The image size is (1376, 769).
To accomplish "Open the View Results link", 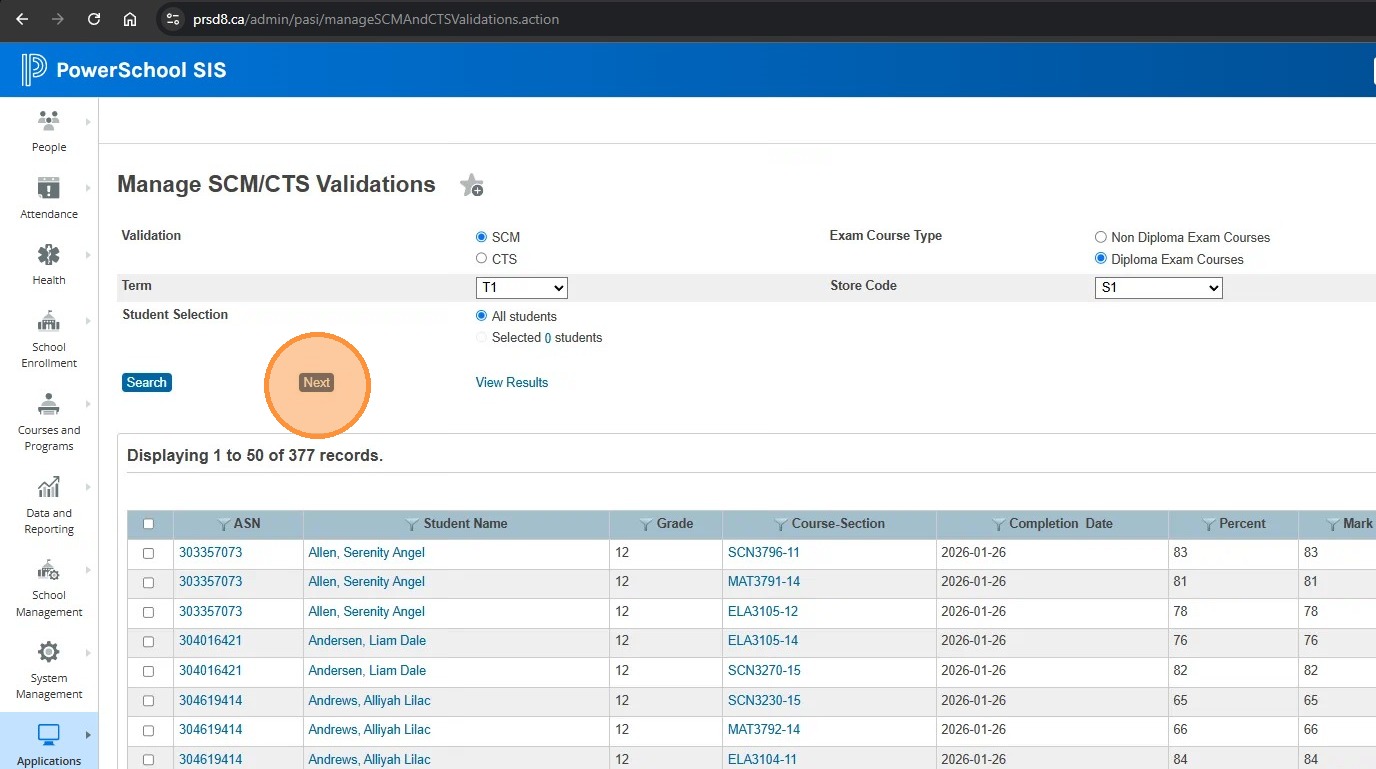I will tap(512, 383).
